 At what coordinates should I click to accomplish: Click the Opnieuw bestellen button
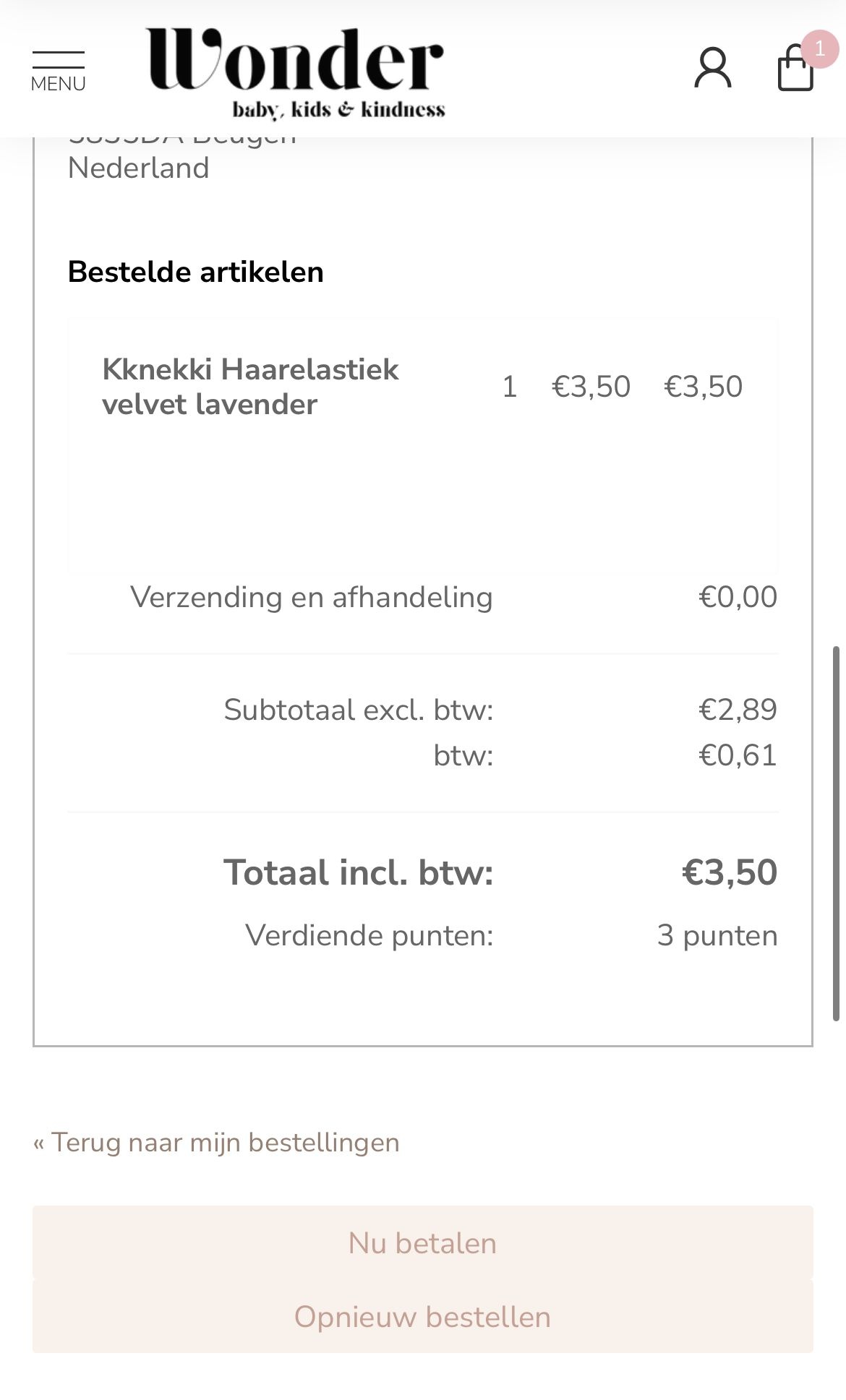(422, 1316)
